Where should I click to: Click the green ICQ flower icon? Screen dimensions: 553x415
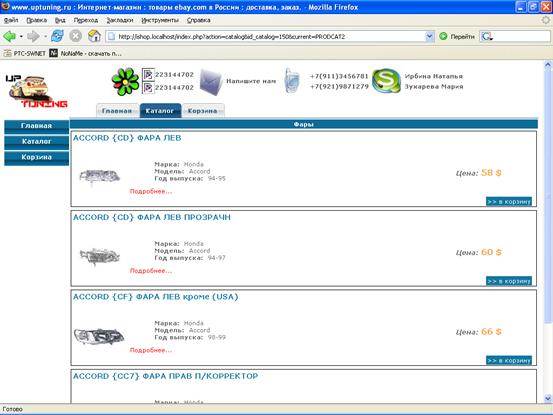(125, 81)
